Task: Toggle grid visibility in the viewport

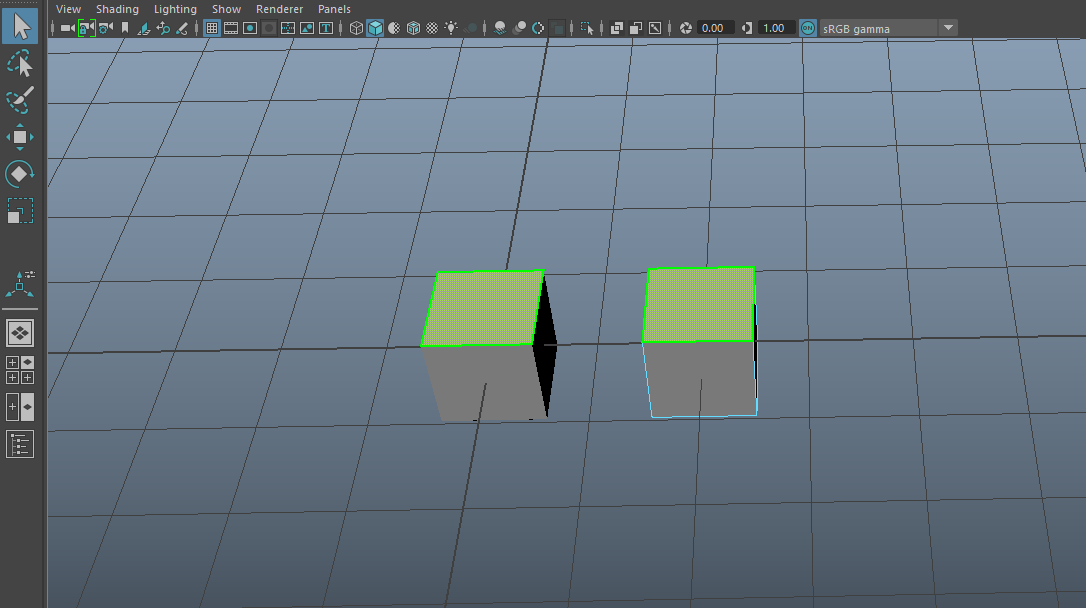Action: pos(212,28)
